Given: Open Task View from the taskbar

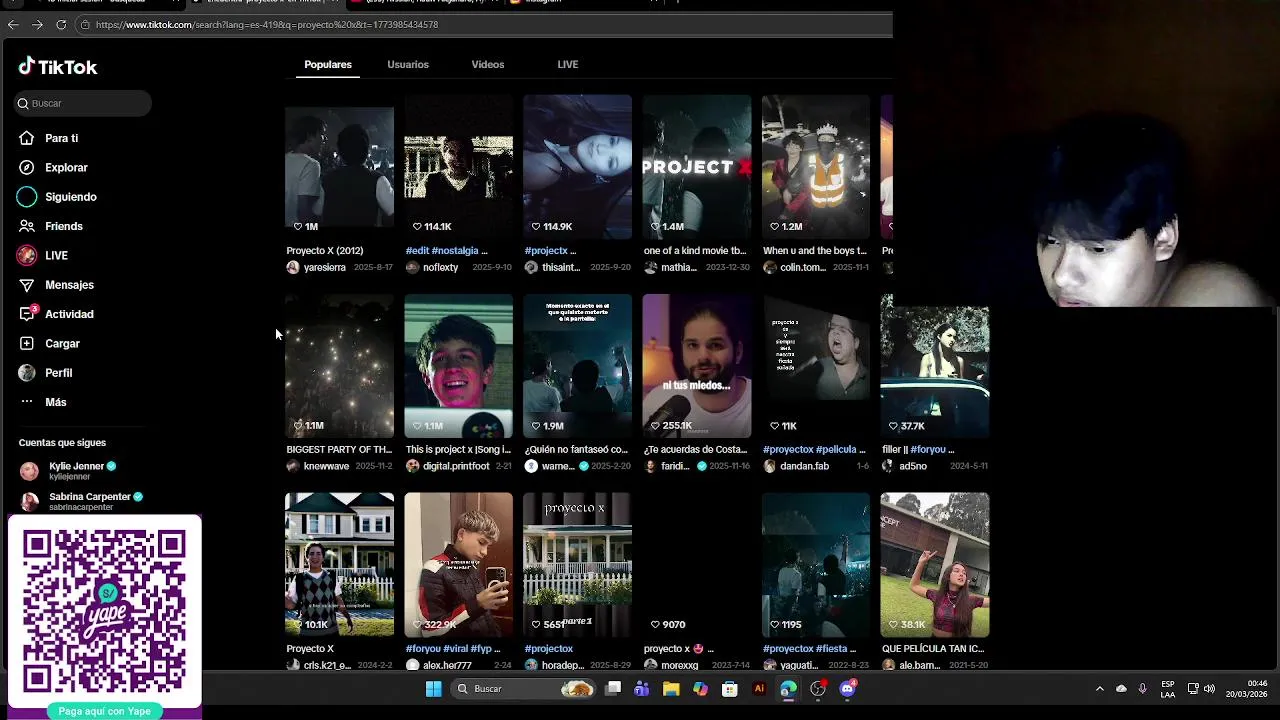Looking at the screenshot, I should (x=613, y=689).
